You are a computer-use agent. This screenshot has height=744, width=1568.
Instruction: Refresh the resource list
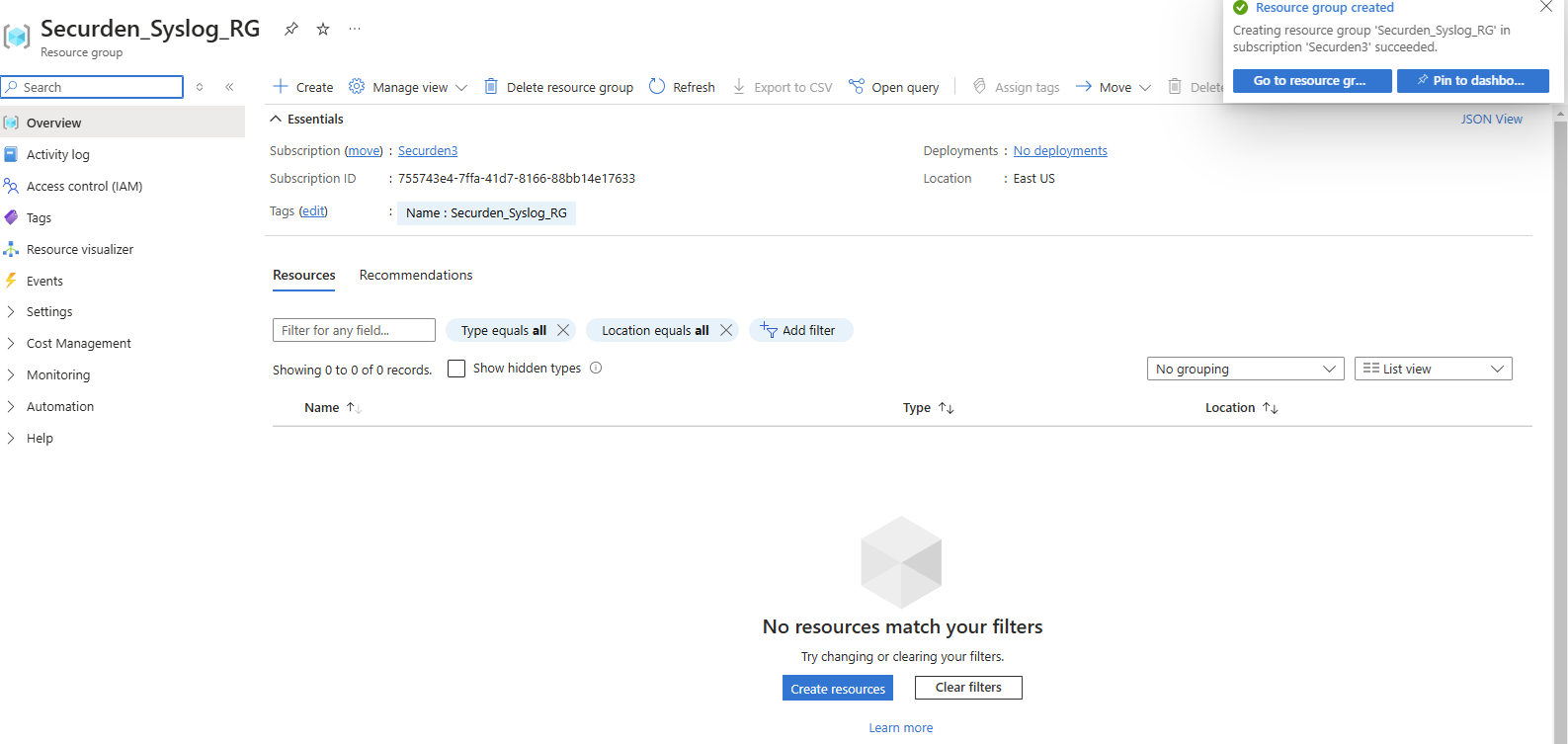point(682,87)
